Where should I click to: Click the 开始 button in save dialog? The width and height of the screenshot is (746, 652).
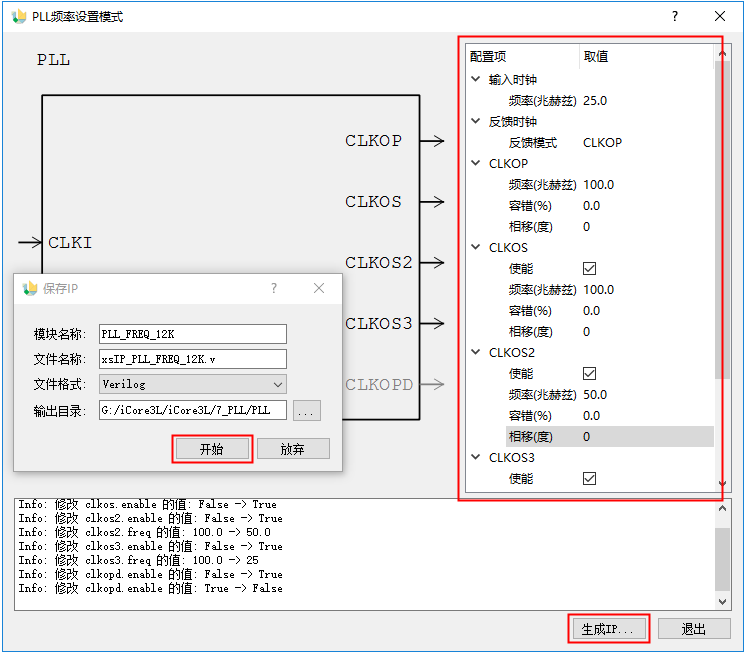(211, 449)
